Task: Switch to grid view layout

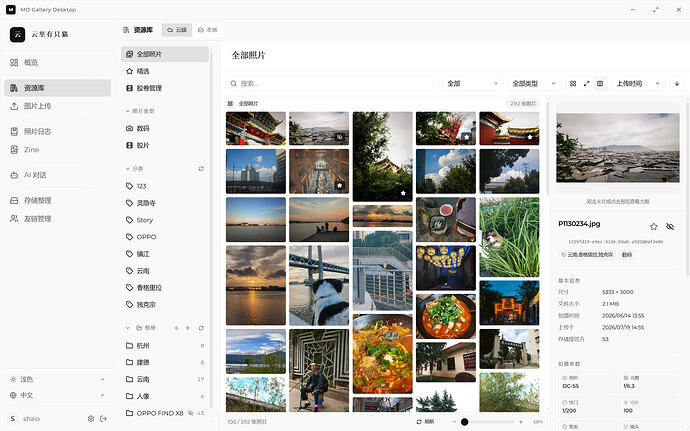Action: (x=573, y=84)
